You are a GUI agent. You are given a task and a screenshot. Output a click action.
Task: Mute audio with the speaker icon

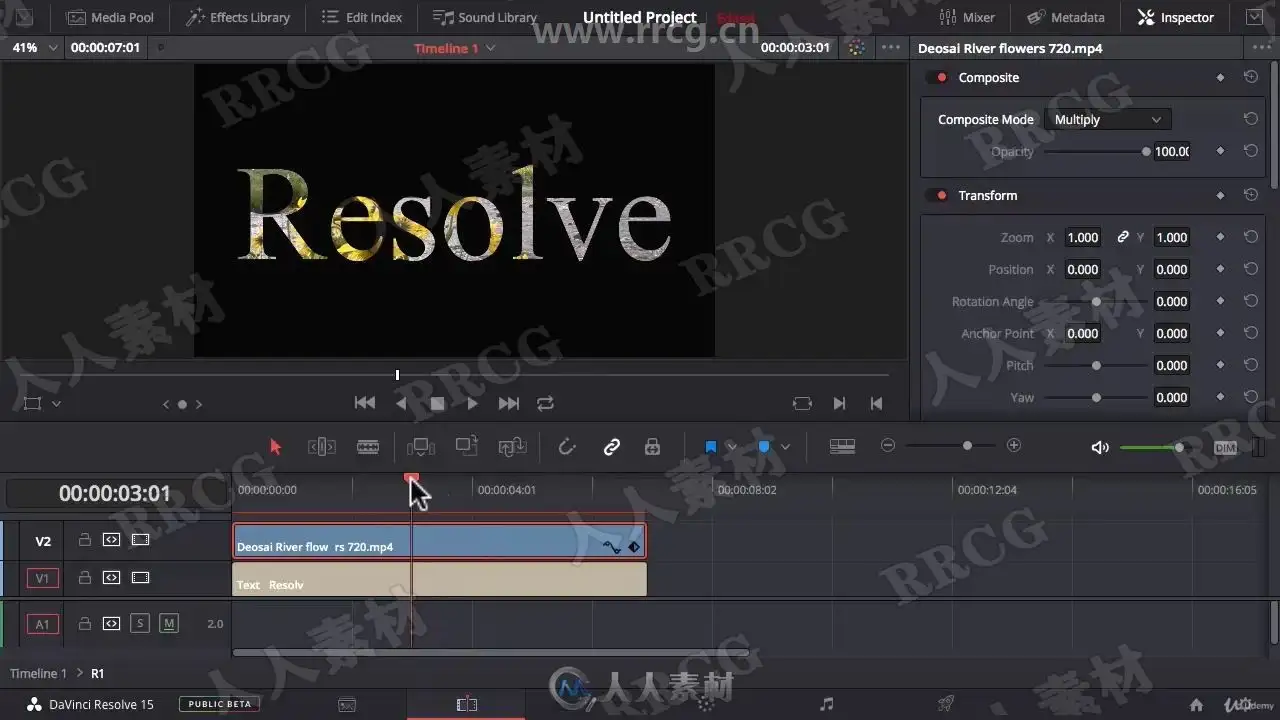pos(1100,447)
